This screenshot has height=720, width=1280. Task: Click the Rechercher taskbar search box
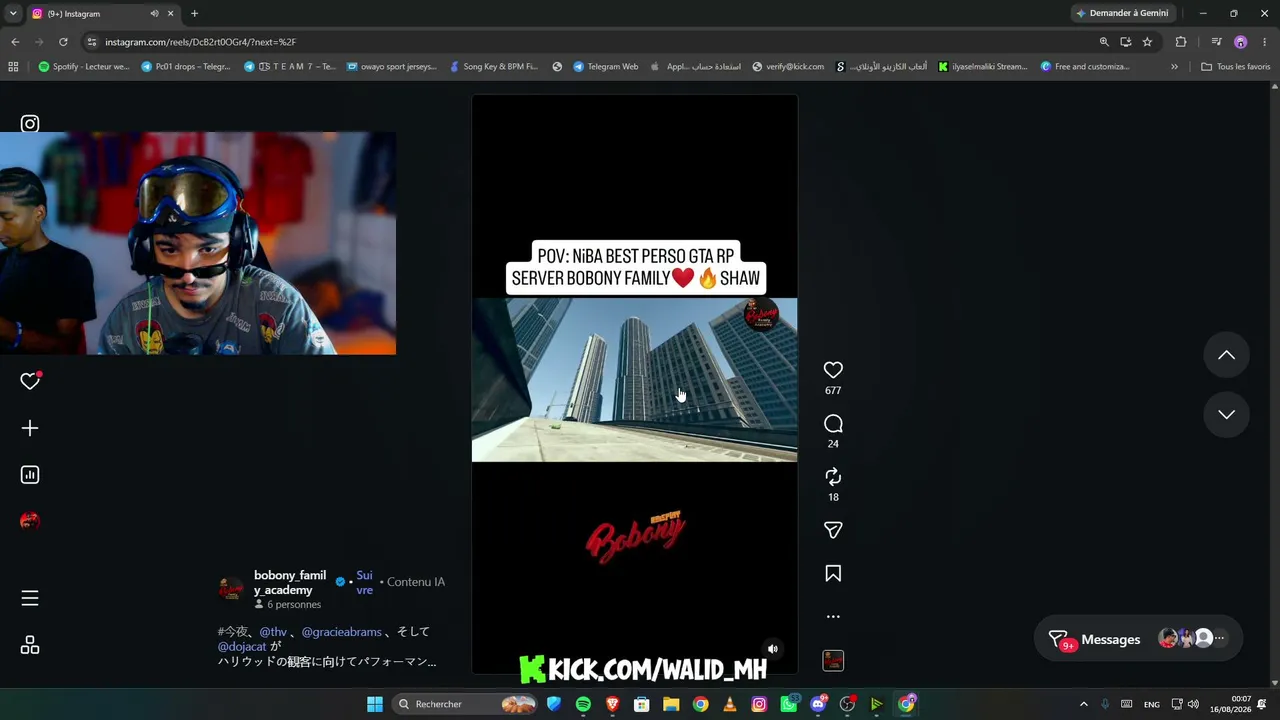pyautogui.click(x=466, y=704)
